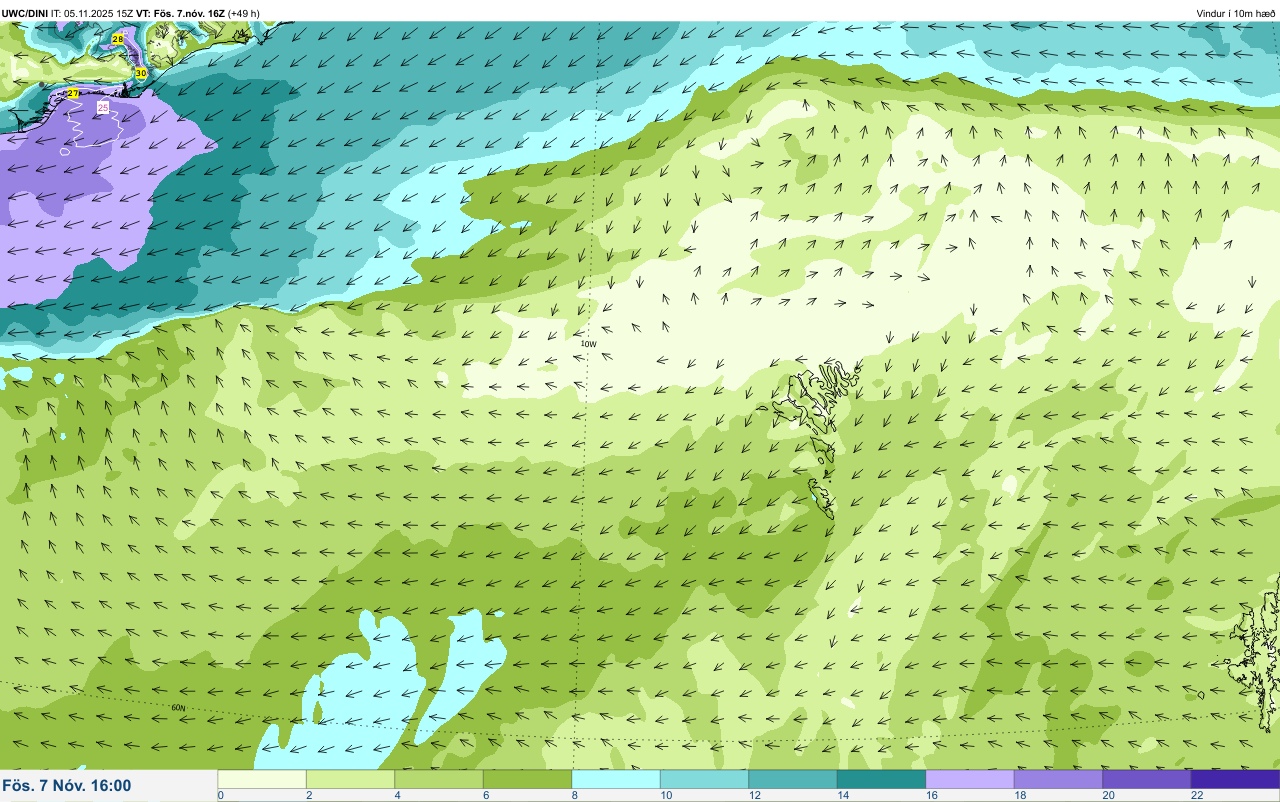Click the yellow 27 wind gust marker

(73, 93)
